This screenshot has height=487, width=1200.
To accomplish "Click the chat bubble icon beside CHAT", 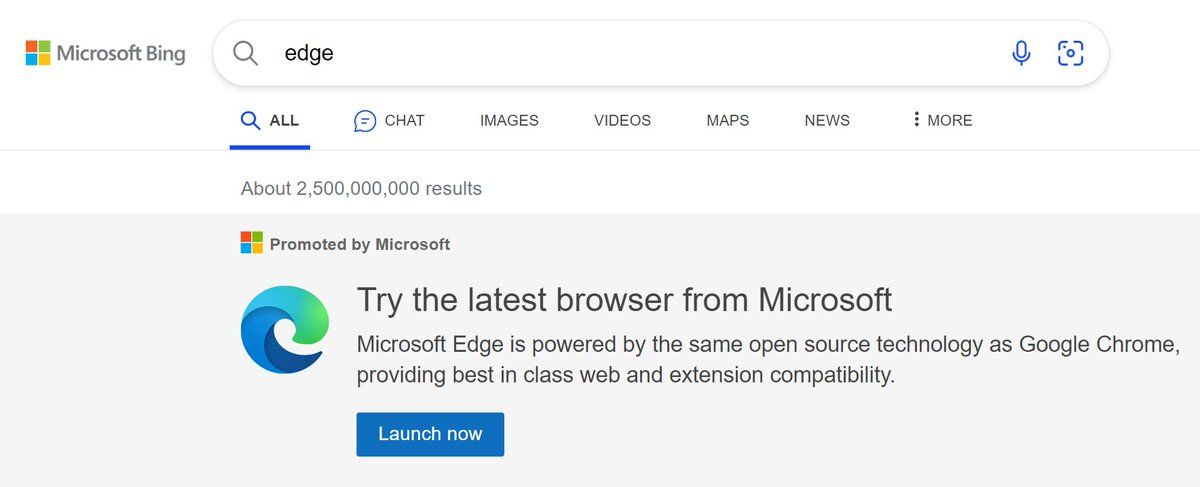I will coord(365,121).
